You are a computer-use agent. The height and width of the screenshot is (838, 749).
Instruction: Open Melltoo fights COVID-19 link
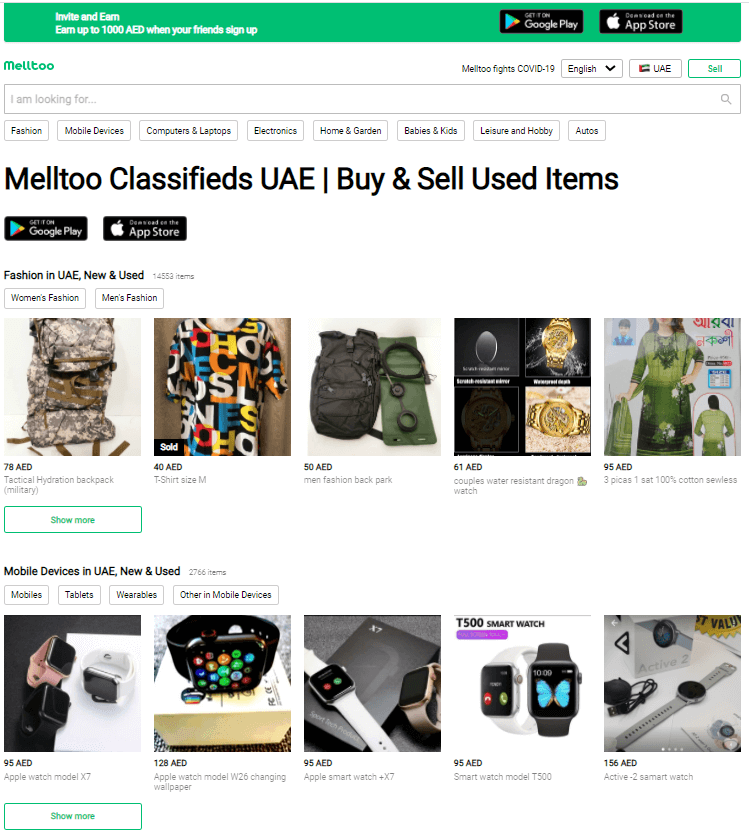(x=508, y=68)
